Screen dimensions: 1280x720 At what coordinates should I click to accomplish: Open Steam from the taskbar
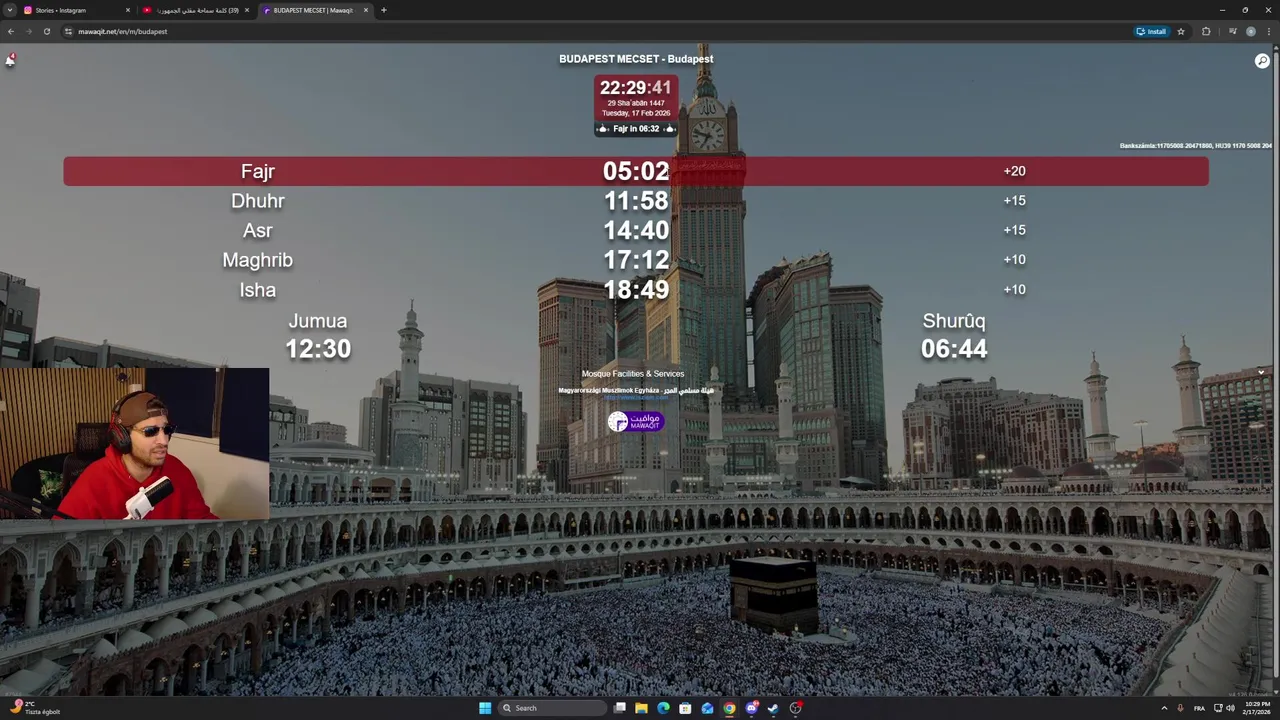pyautogui.click(x=773, y=708)
